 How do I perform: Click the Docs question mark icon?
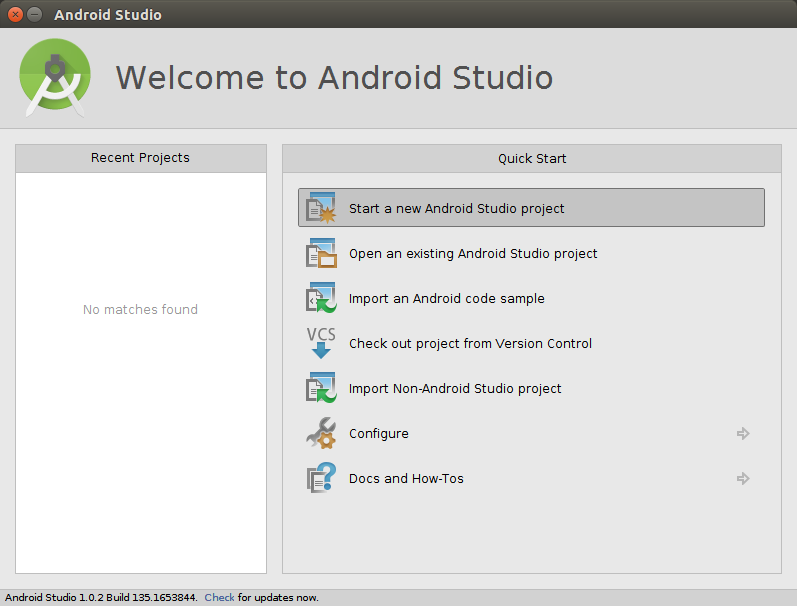click(x=321, y=478)
